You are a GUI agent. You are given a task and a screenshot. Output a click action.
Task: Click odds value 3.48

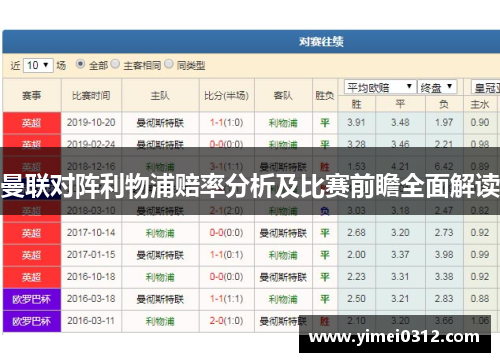[400, 122]
